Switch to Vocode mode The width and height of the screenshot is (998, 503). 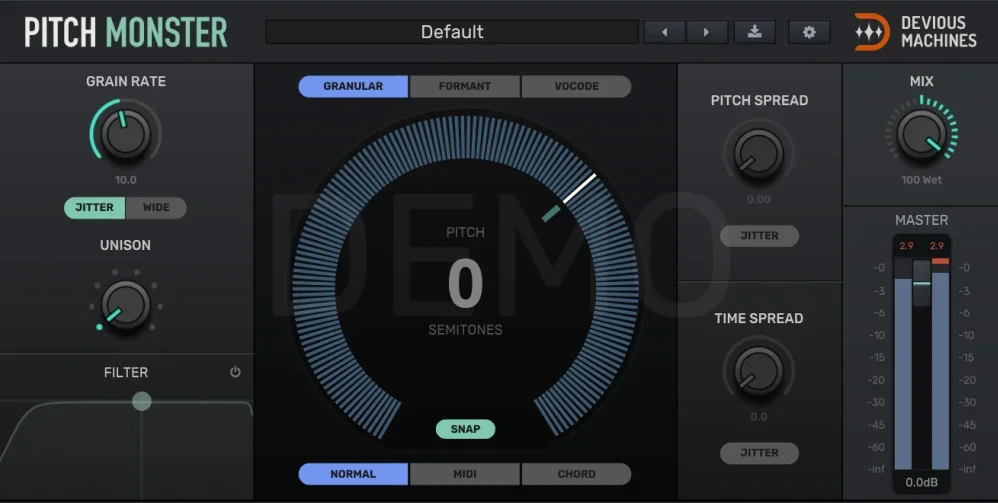click(577, 86)
